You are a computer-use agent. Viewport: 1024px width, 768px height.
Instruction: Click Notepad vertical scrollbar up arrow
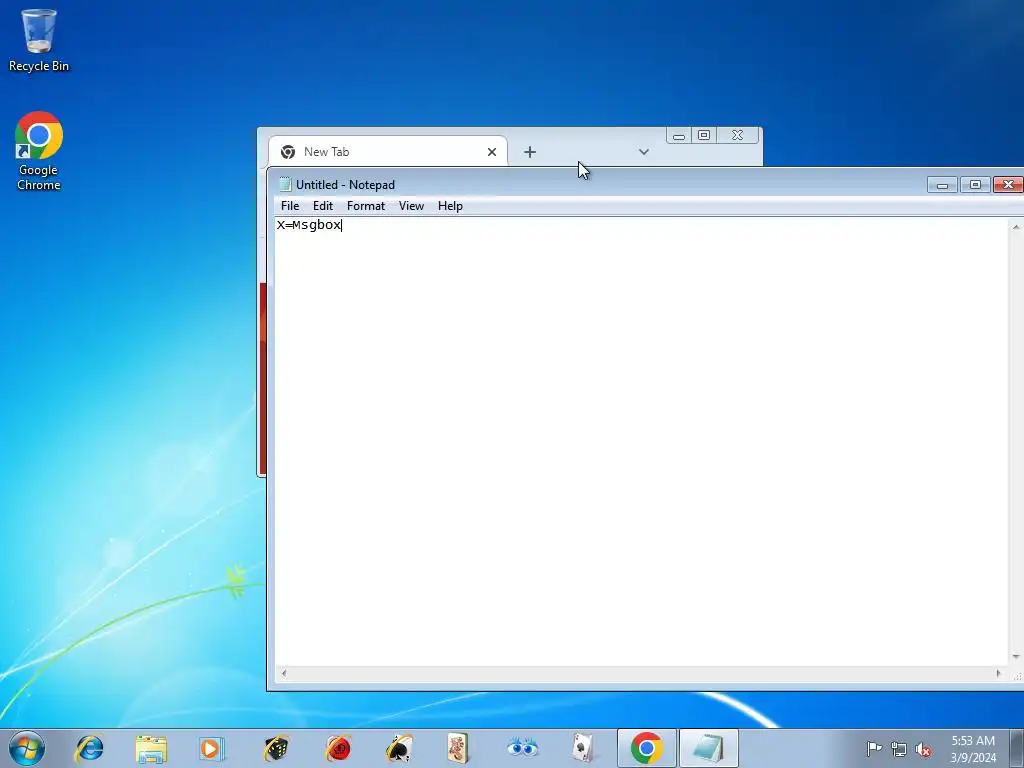[1016, 227]
